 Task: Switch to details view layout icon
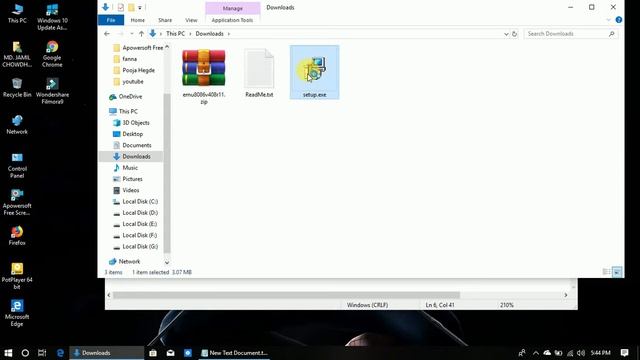coord(607,272)
